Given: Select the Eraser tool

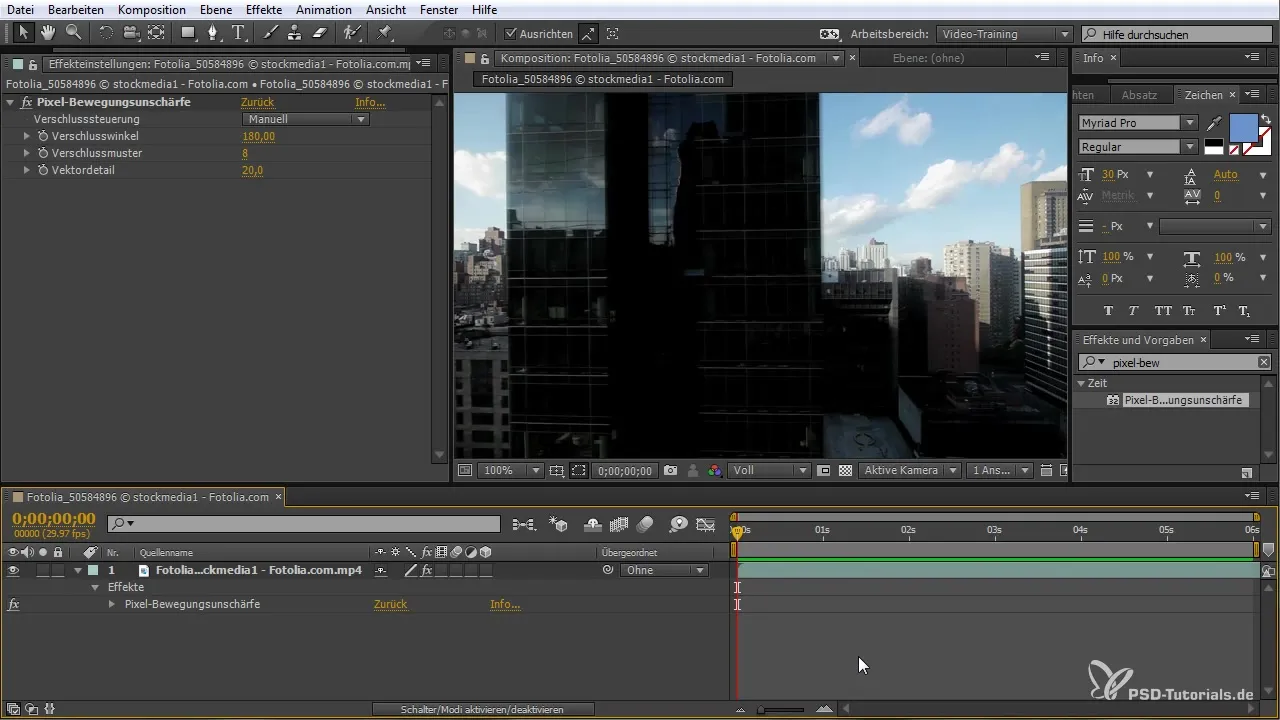Looking at the screenshot, I should pyautogui.click(x=320, y=33).
